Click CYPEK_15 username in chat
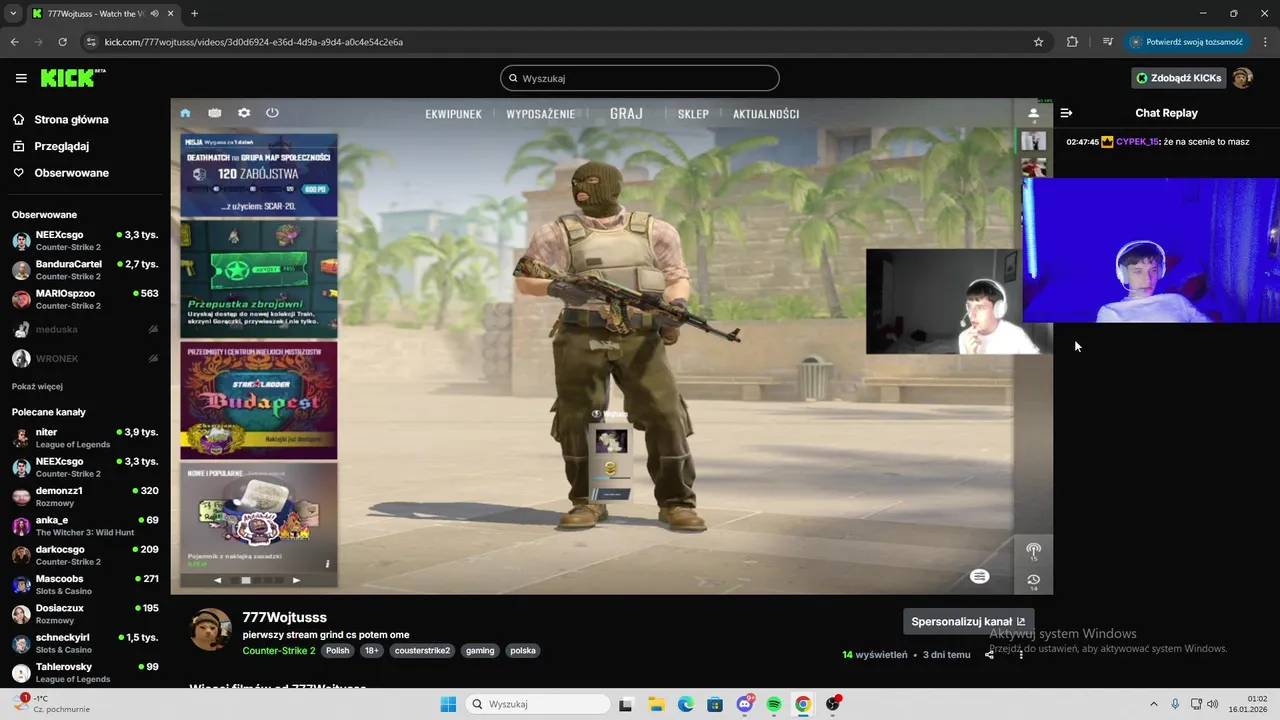The image size is (1280, 720). coord(1137,142)
